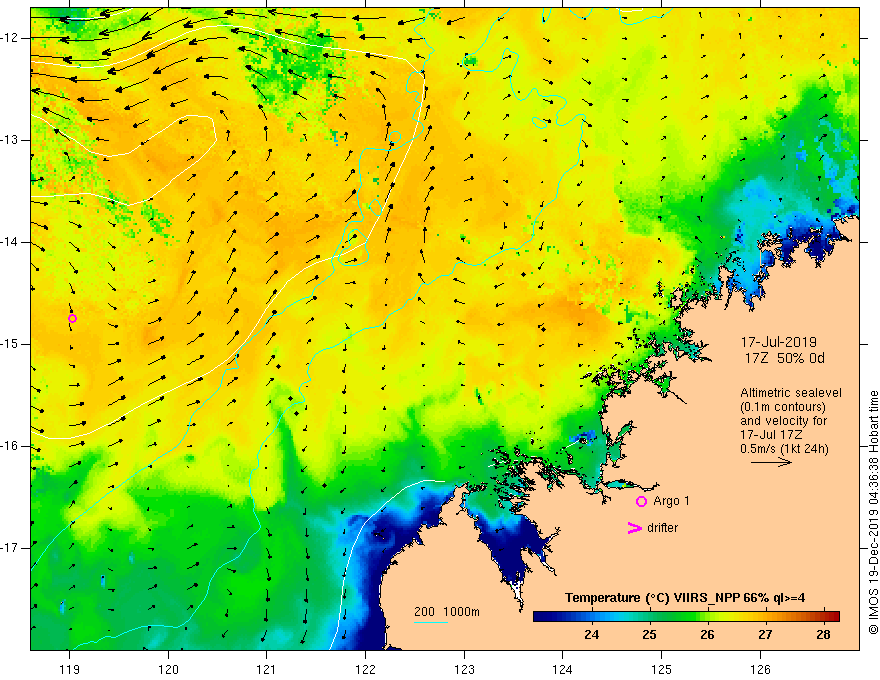
Task: Click the Argo 1 legend circle symbol
Action: pyautogui.click(x=641, y=501)
